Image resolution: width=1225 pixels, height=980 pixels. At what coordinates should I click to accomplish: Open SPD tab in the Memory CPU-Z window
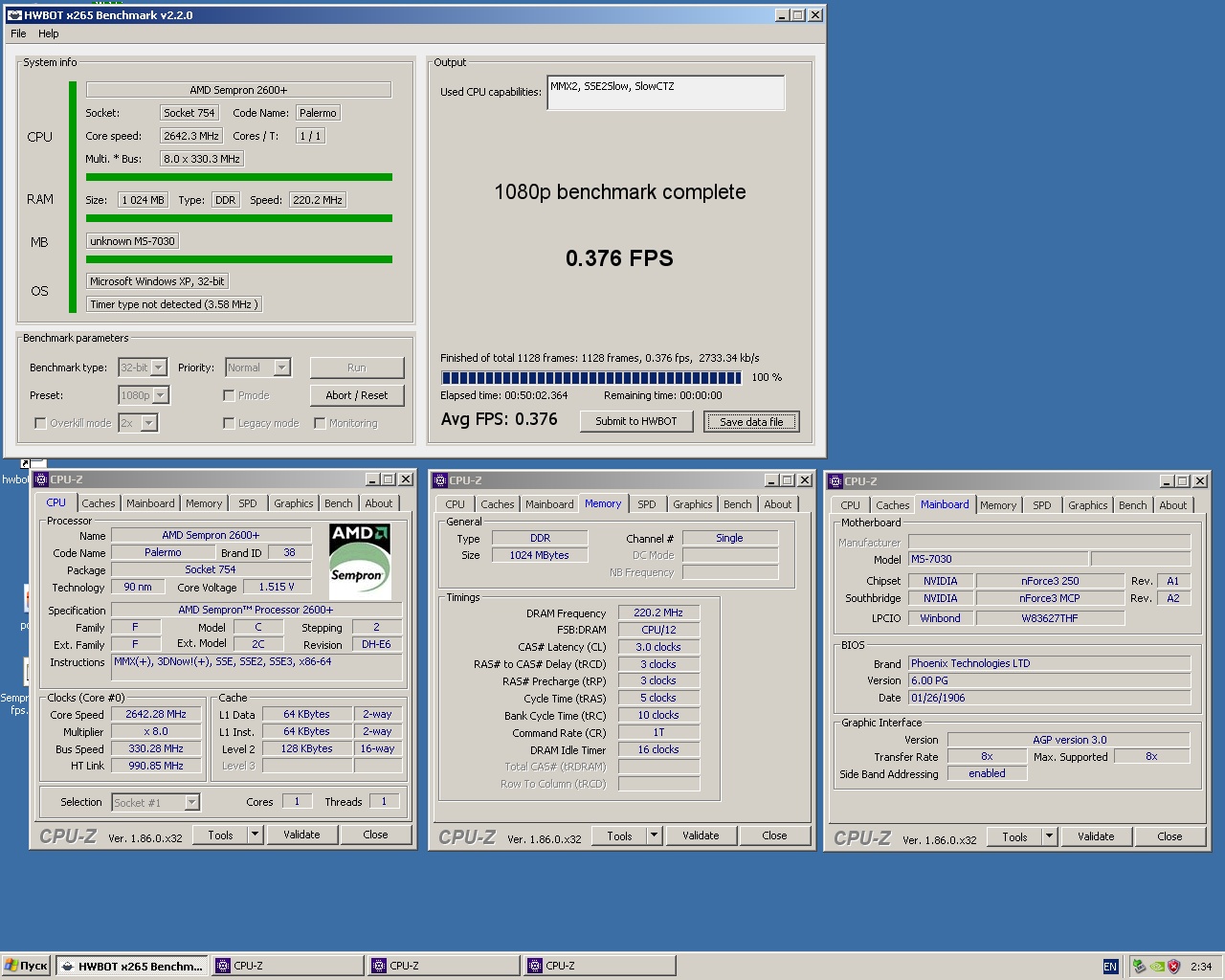tap(647, 504)
